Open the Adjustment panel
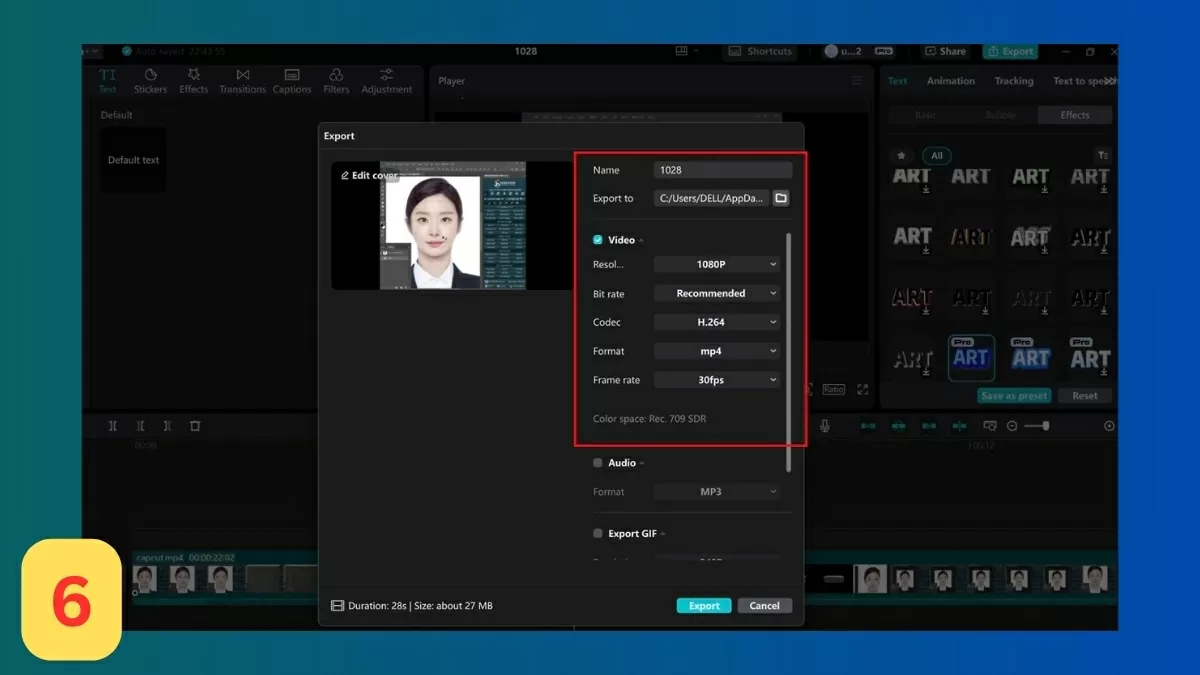The height and width of the screenshot is (675, 1200). [386, 81]
